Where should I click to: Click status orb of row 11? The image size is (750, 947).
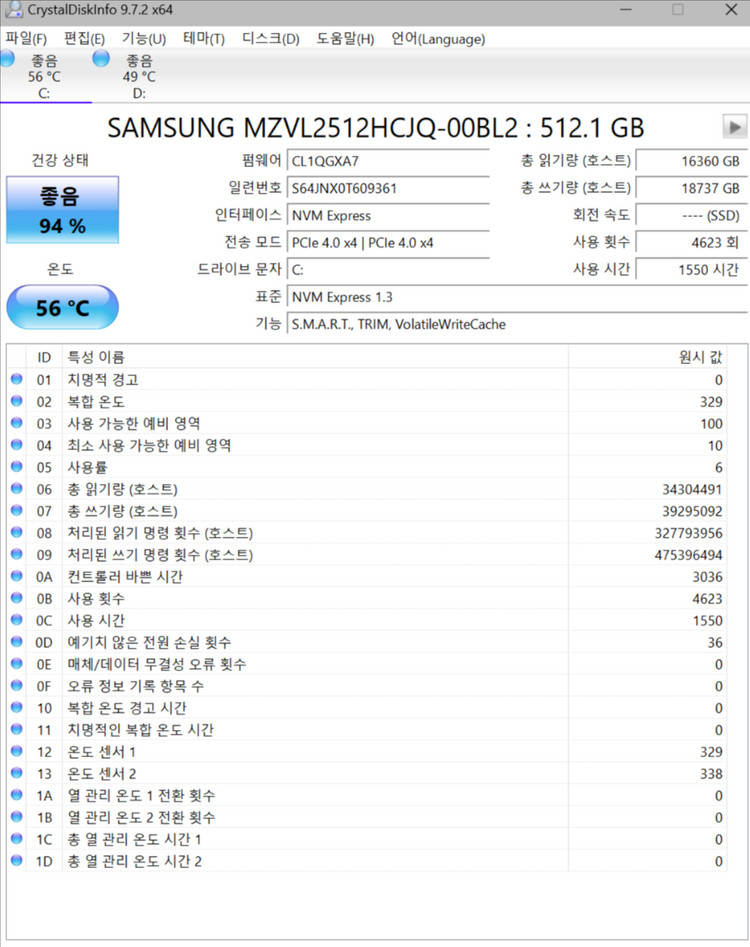pyautogui.click(x=17, y=729)
